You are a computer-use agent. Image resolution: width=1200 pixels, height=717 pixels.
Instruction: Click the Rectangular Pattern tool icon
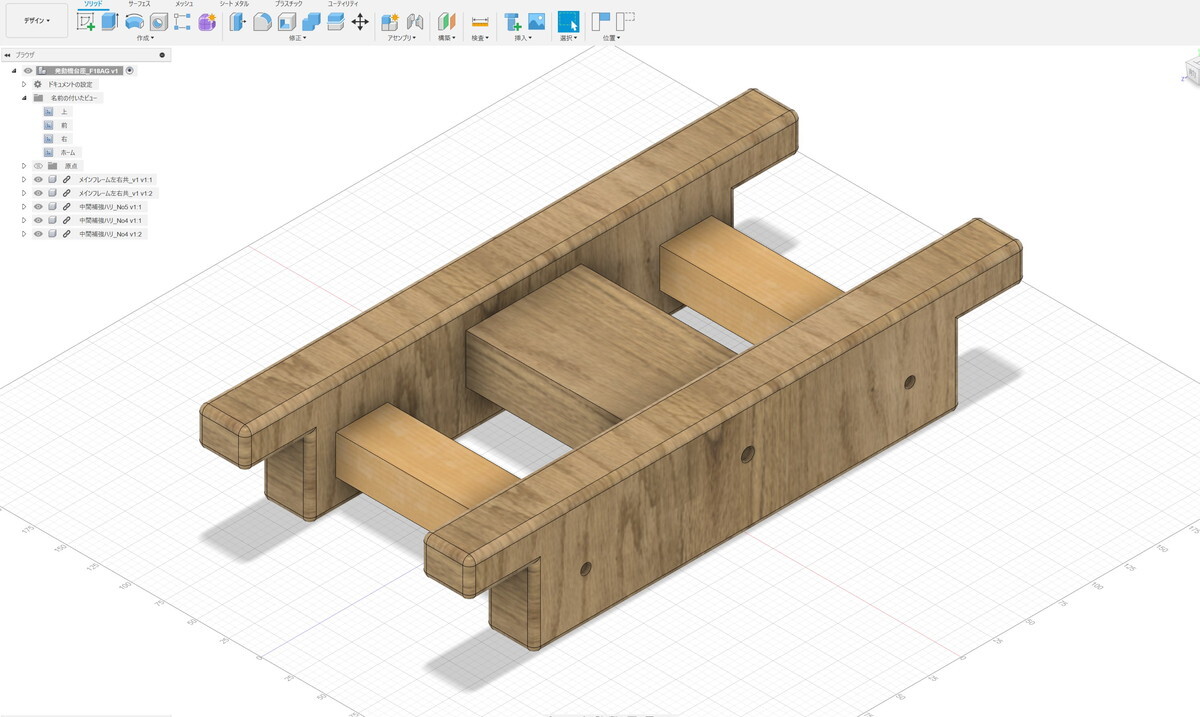click(x=182, y=22)
